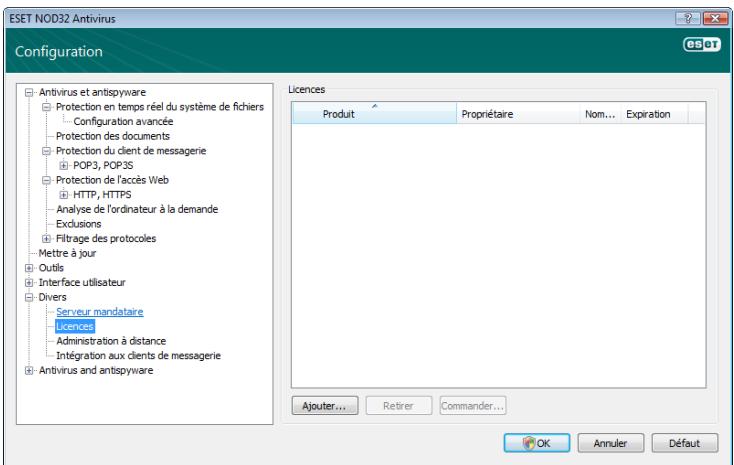Viewport: 734px width, 465px height.
Task: Select Antivirus et antispyware tree item
Action: 92,92
